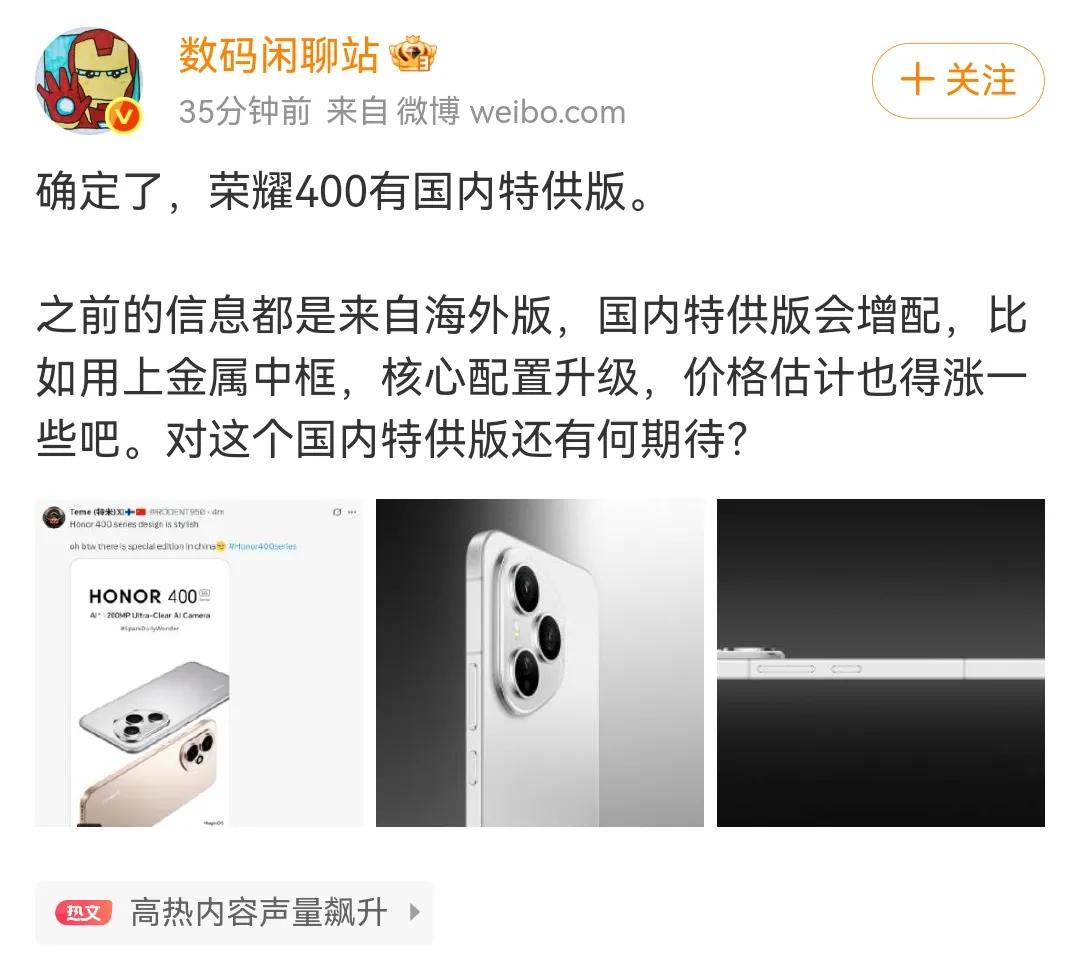
Task: Open the phone side-profile dark photo
Action: coord(881,663)
